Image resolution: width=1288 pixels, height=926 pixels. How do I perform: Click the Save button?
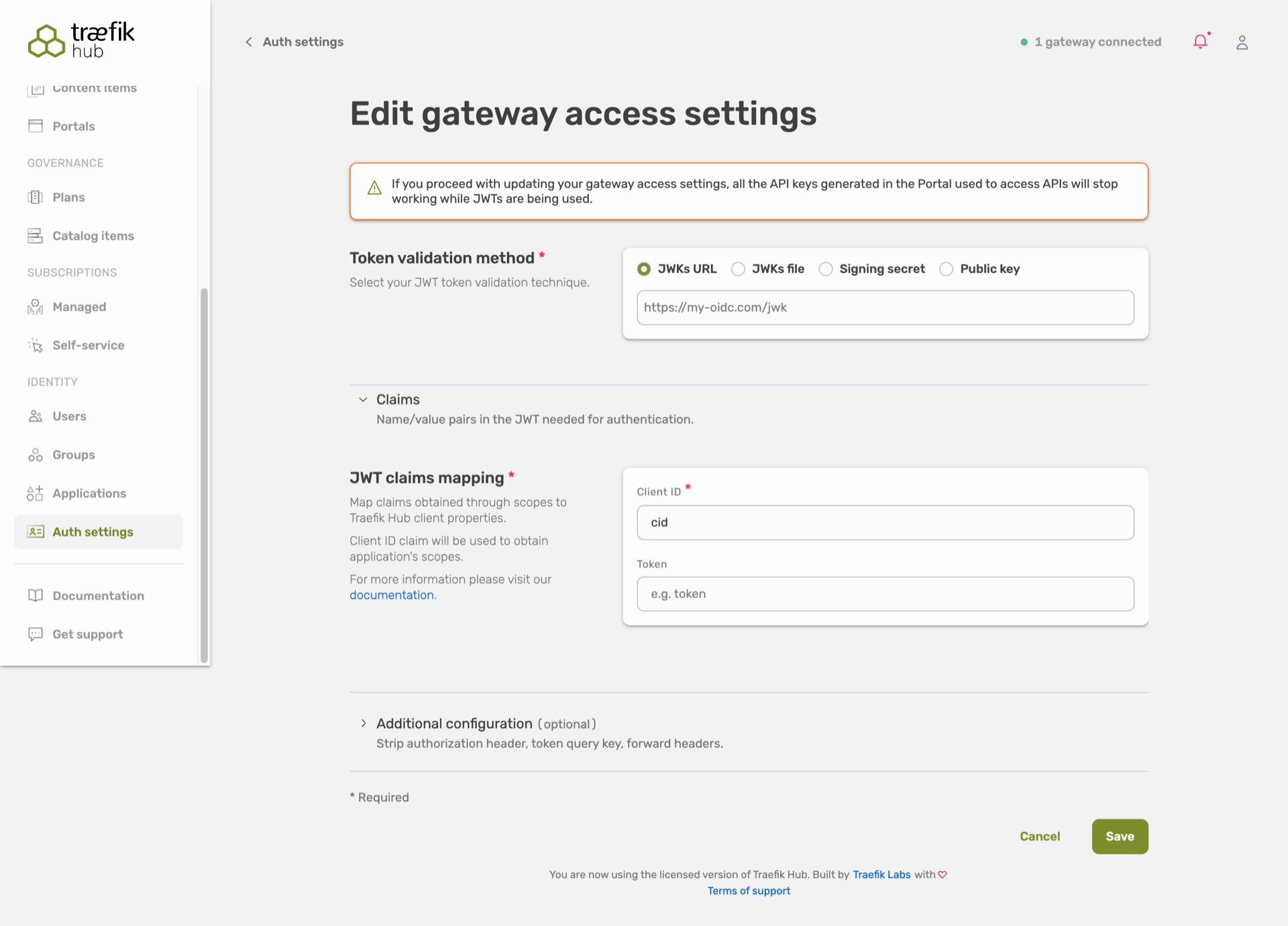[1120, 837]
